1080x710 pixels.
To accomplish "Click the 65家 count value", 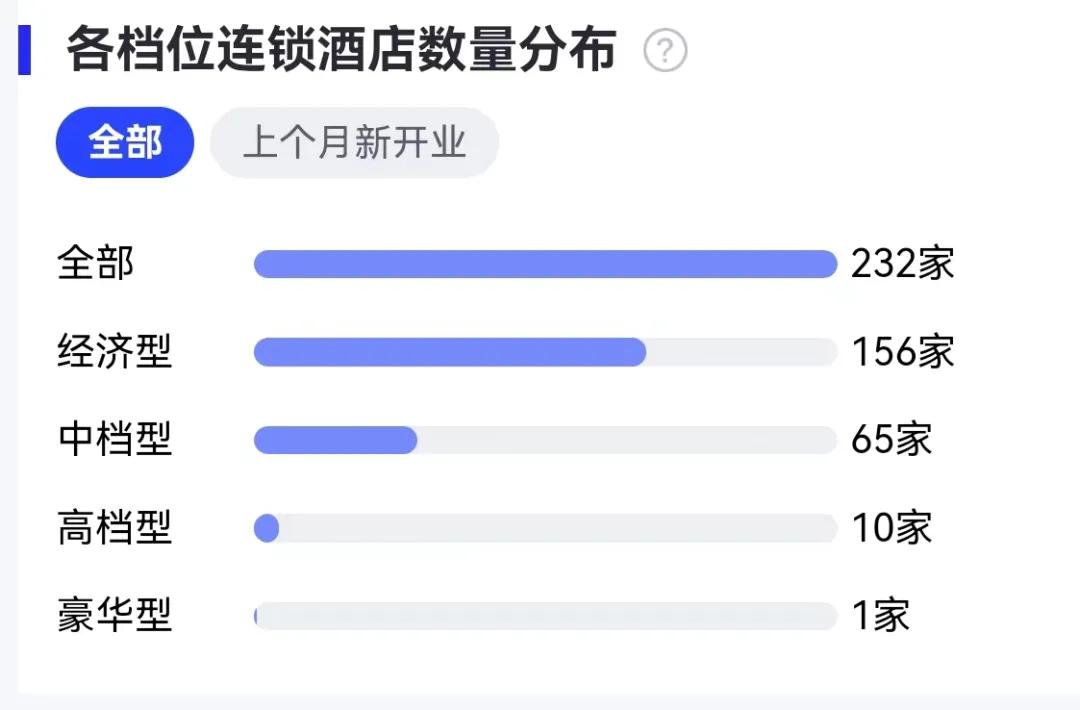I will [891, 439].
